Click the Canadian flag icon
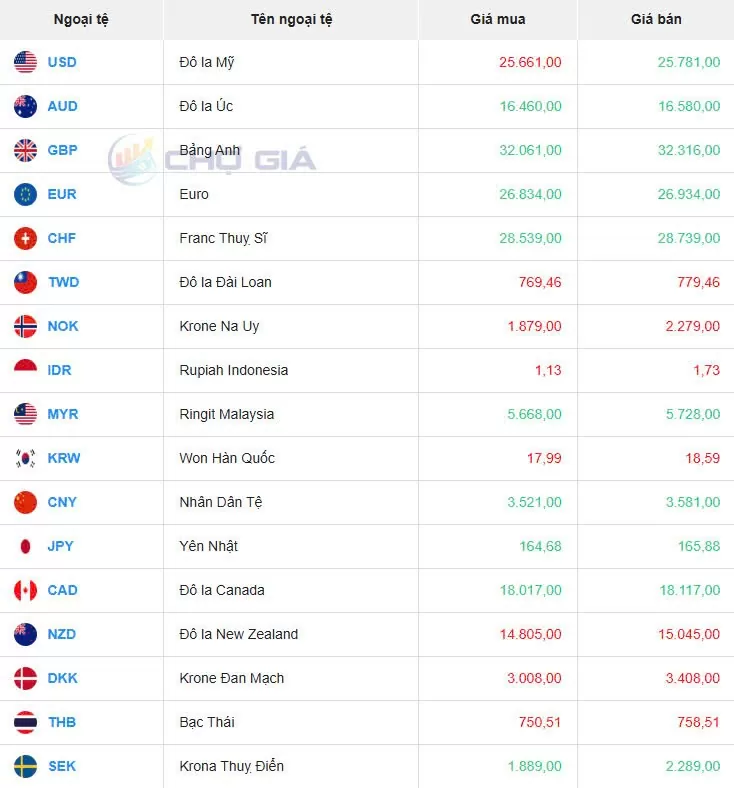The image size is (734, 788). [x=25, y=590]
